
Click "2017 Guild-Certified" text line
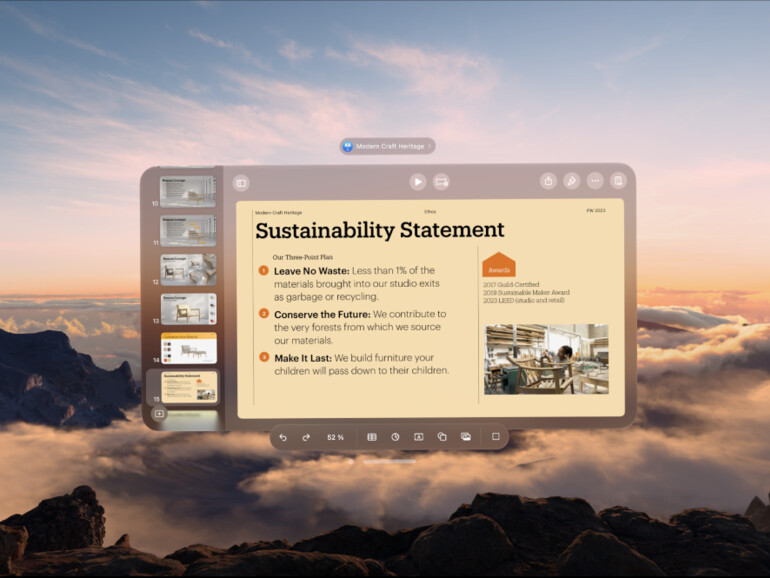[511, 284]
